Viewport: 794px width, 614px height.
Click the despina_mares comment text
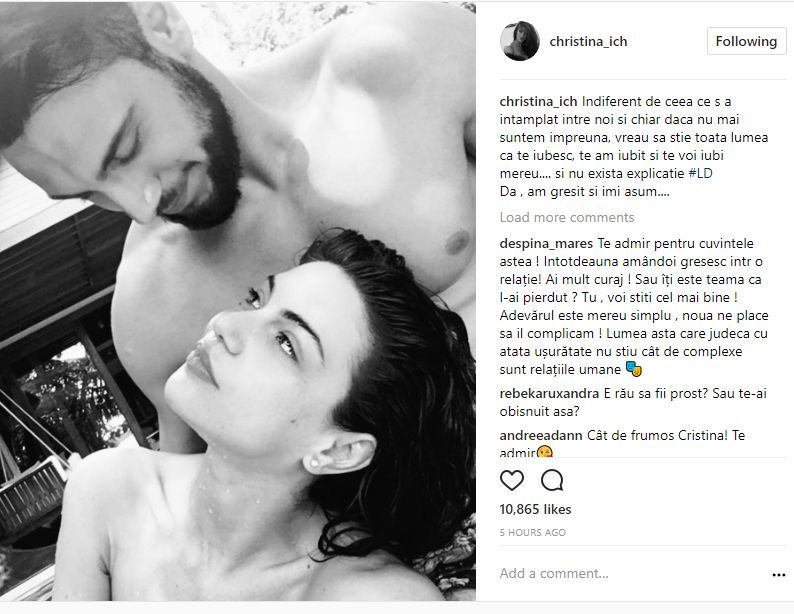[x=634, y=306]
